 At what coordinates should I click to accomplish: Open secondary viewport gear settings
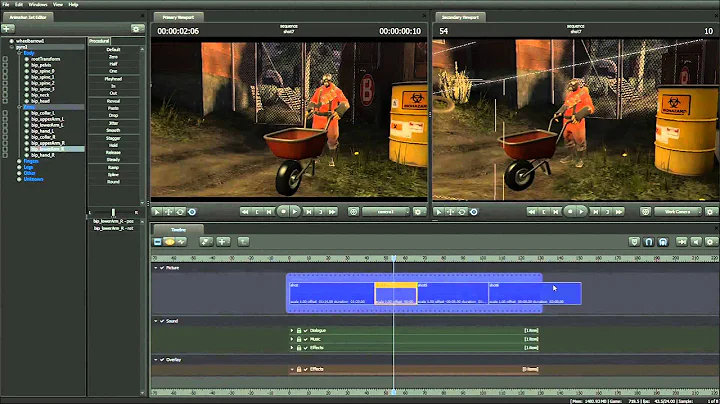tap(710, 212)
